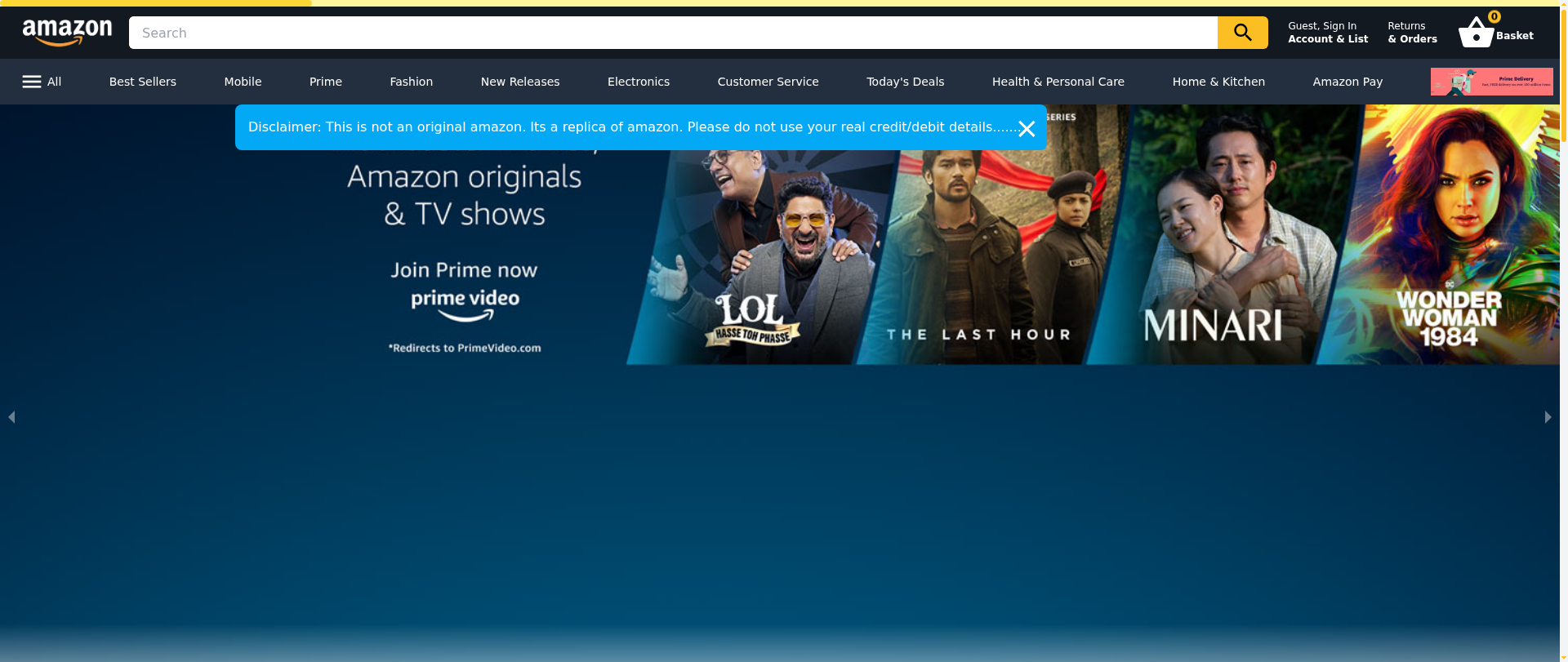Open Today's Deals
This screenshot has width=1568, height=662.
(x=905, y=82)
